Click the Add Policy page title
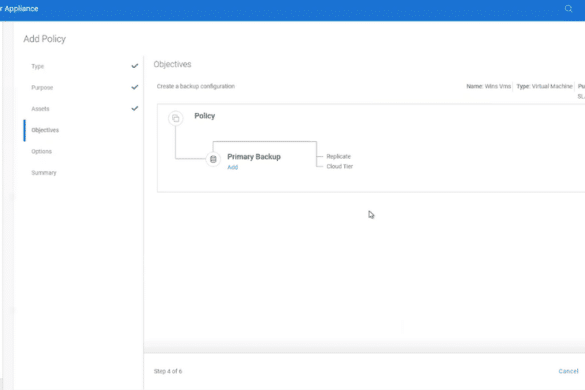585x390 pixels. (44, 39)
